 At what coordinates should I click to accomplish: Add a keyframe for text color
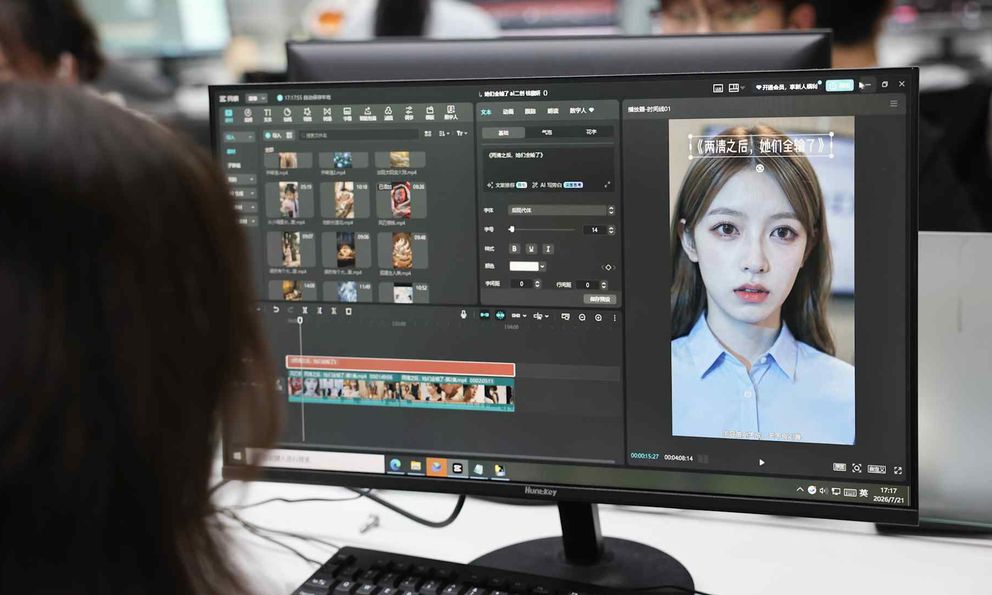click(x=608, y=267)
